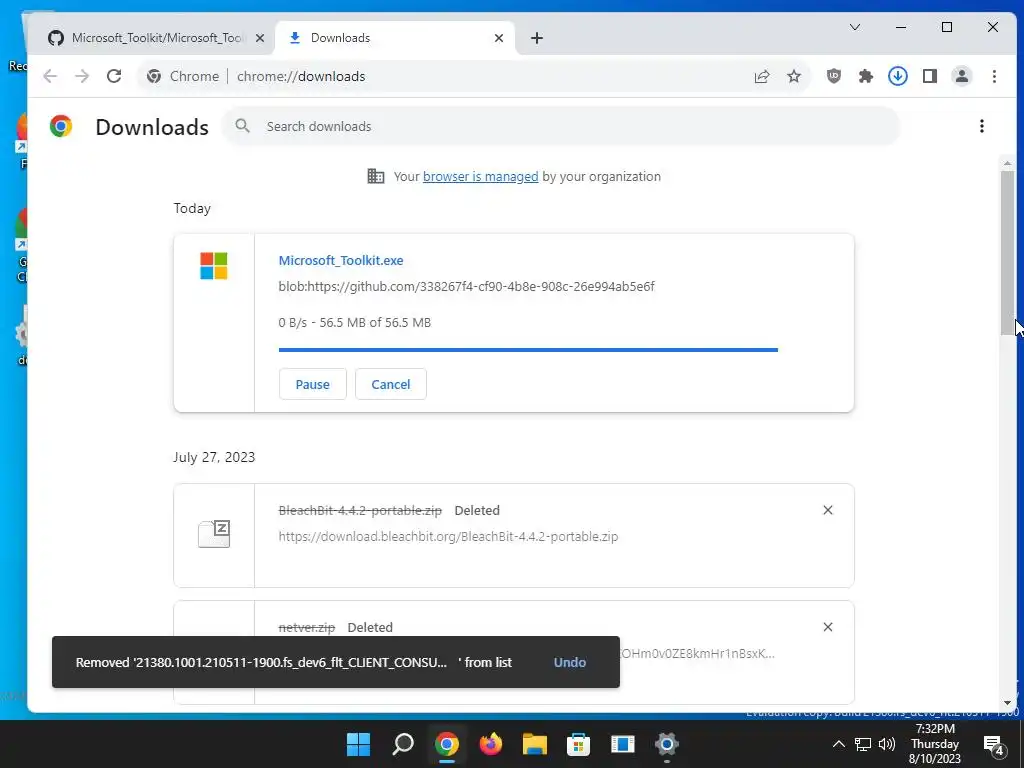The image size is (1024, 768).
Task: Open the download.bleachbit.org source URL
Action: pos(448,536)
